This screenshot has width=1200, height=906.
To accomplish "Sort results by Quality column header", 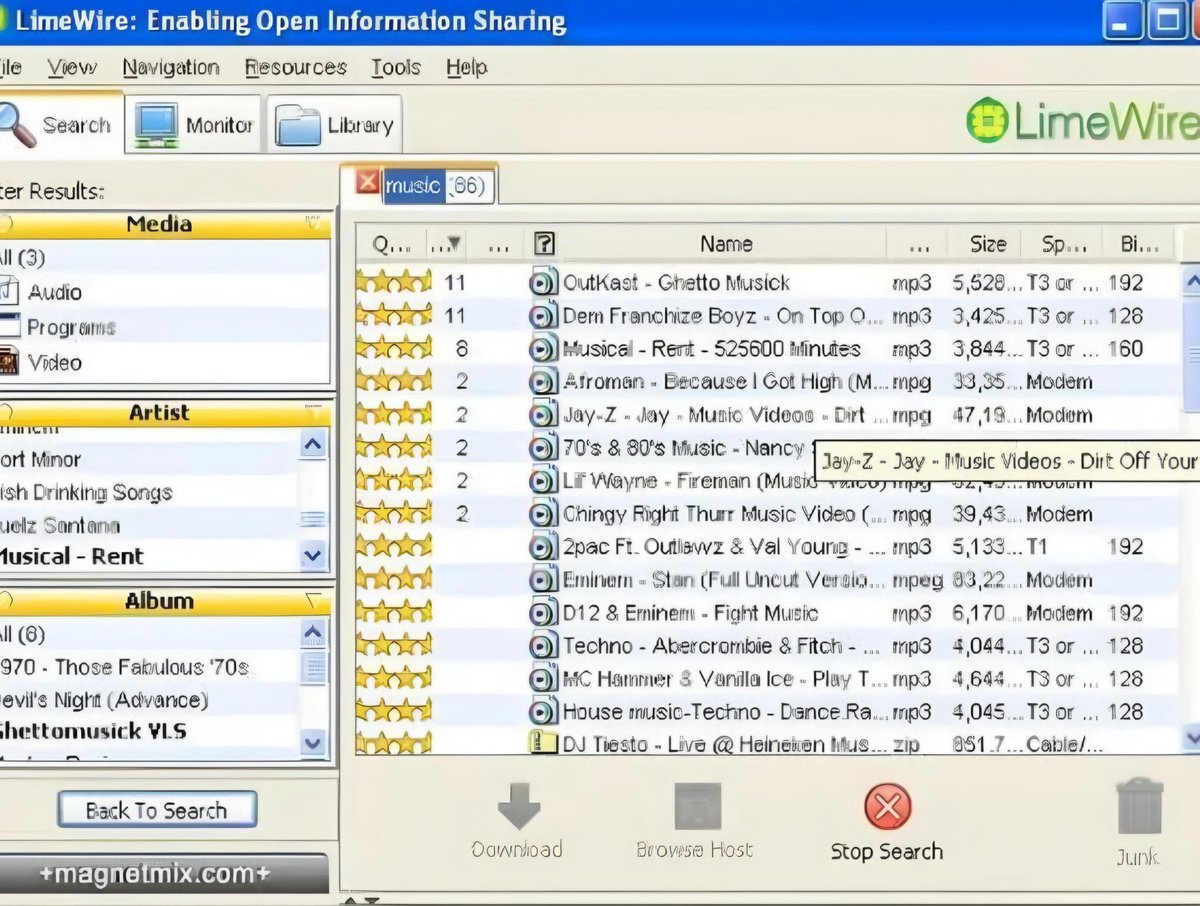I will 391,243.
